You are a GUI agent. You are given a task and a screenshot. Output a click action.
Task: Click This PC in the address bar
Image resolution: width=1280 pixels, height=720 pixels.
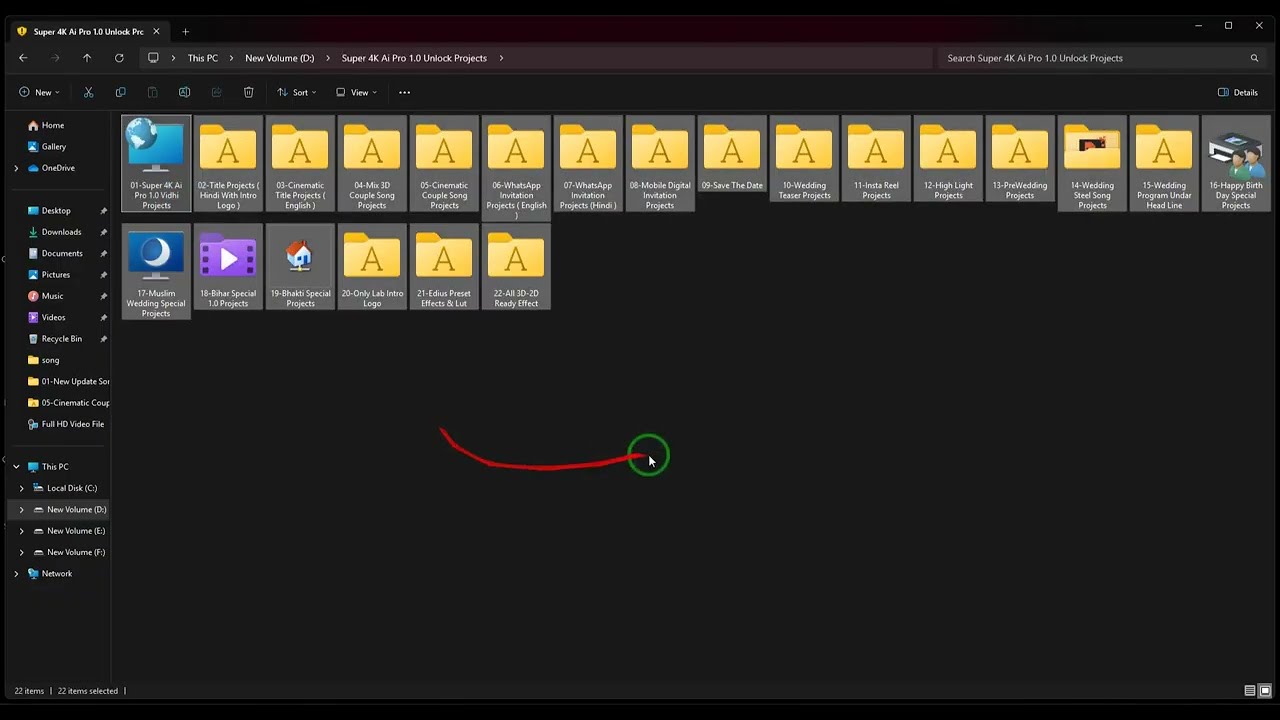[203, 58]
